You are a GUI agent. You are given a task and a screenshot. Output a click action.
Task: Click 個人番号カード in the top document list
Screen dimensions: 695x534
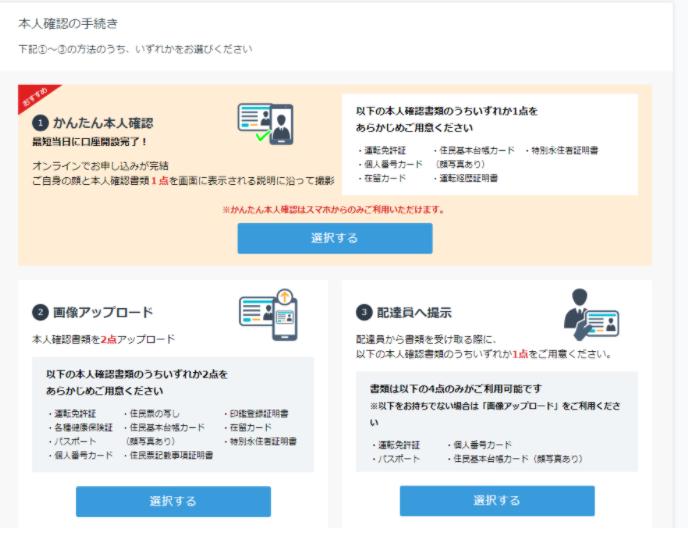coord(393,164)
